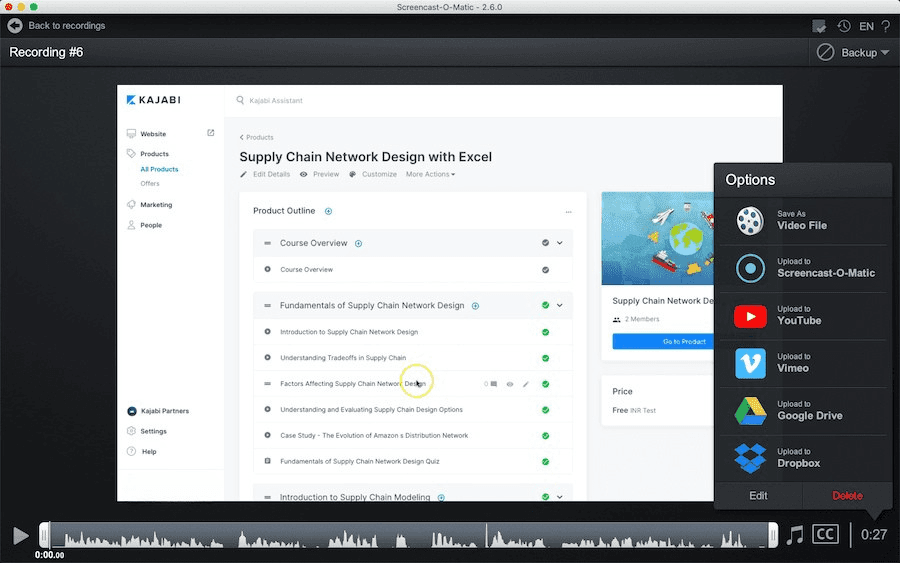Toggle the CC captions button
Image resolution: width=900 pixels, height=563 pixels.
coord(825,535)
